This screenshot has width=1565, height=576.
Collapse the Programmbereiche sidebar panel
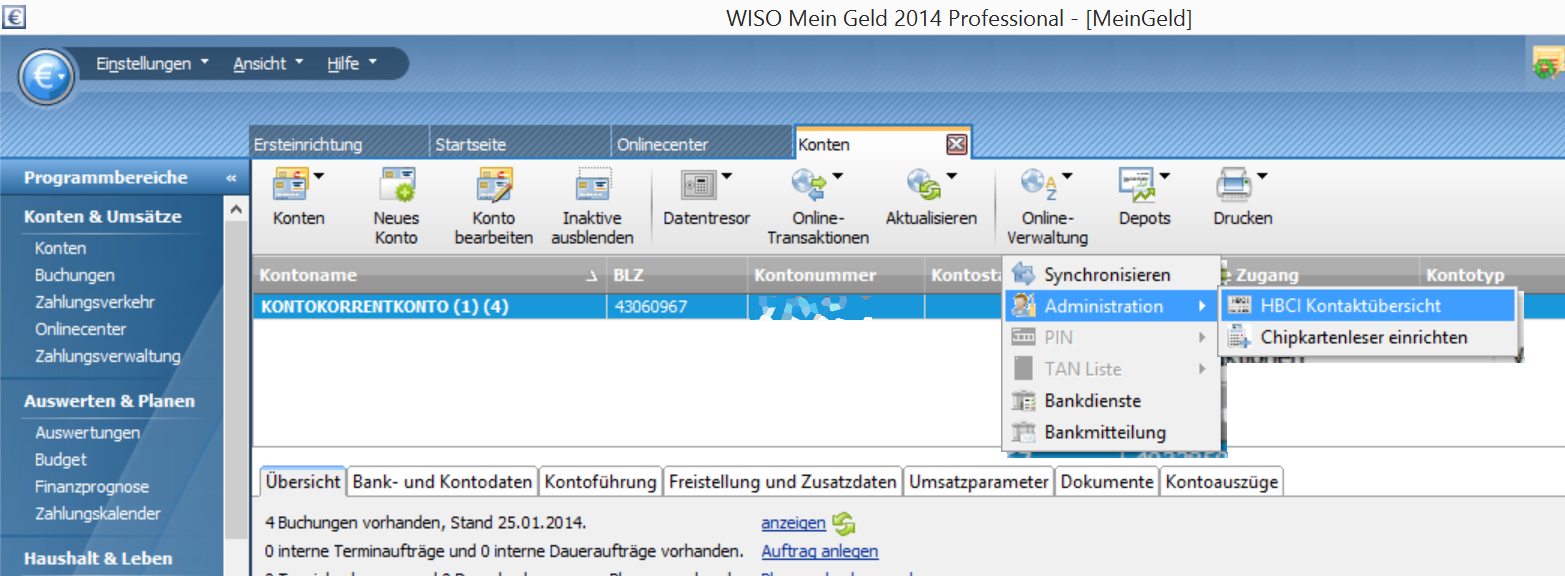[231, 178]
